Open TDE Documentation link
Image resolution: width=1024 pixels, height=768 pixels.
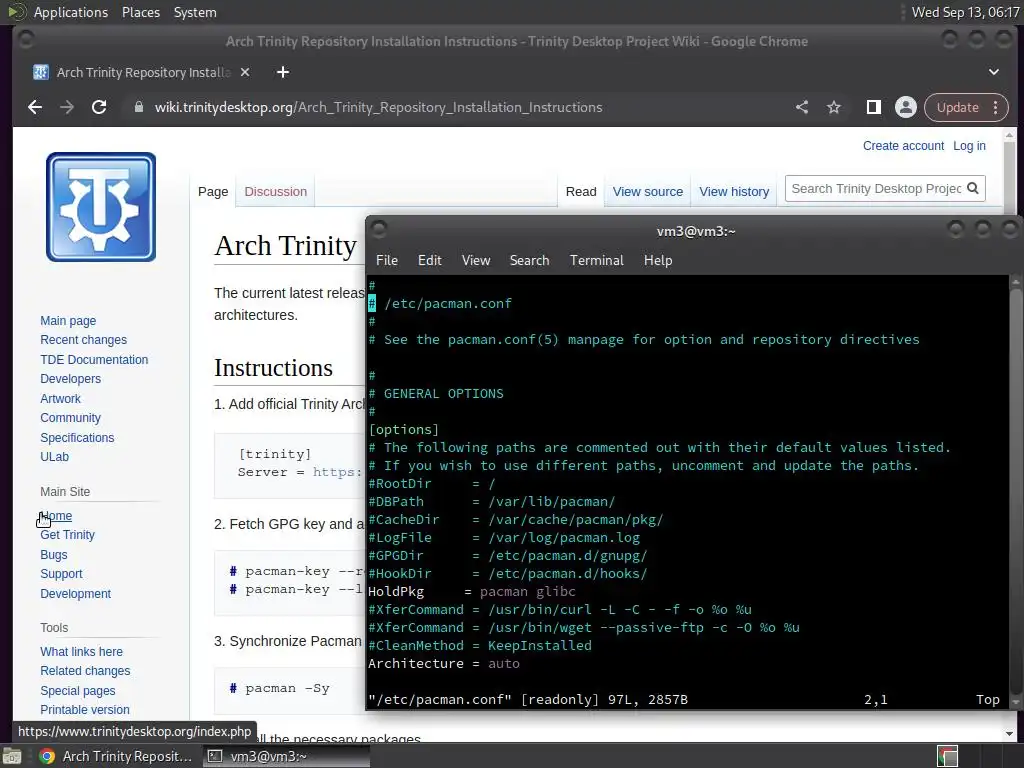(94, 359)
